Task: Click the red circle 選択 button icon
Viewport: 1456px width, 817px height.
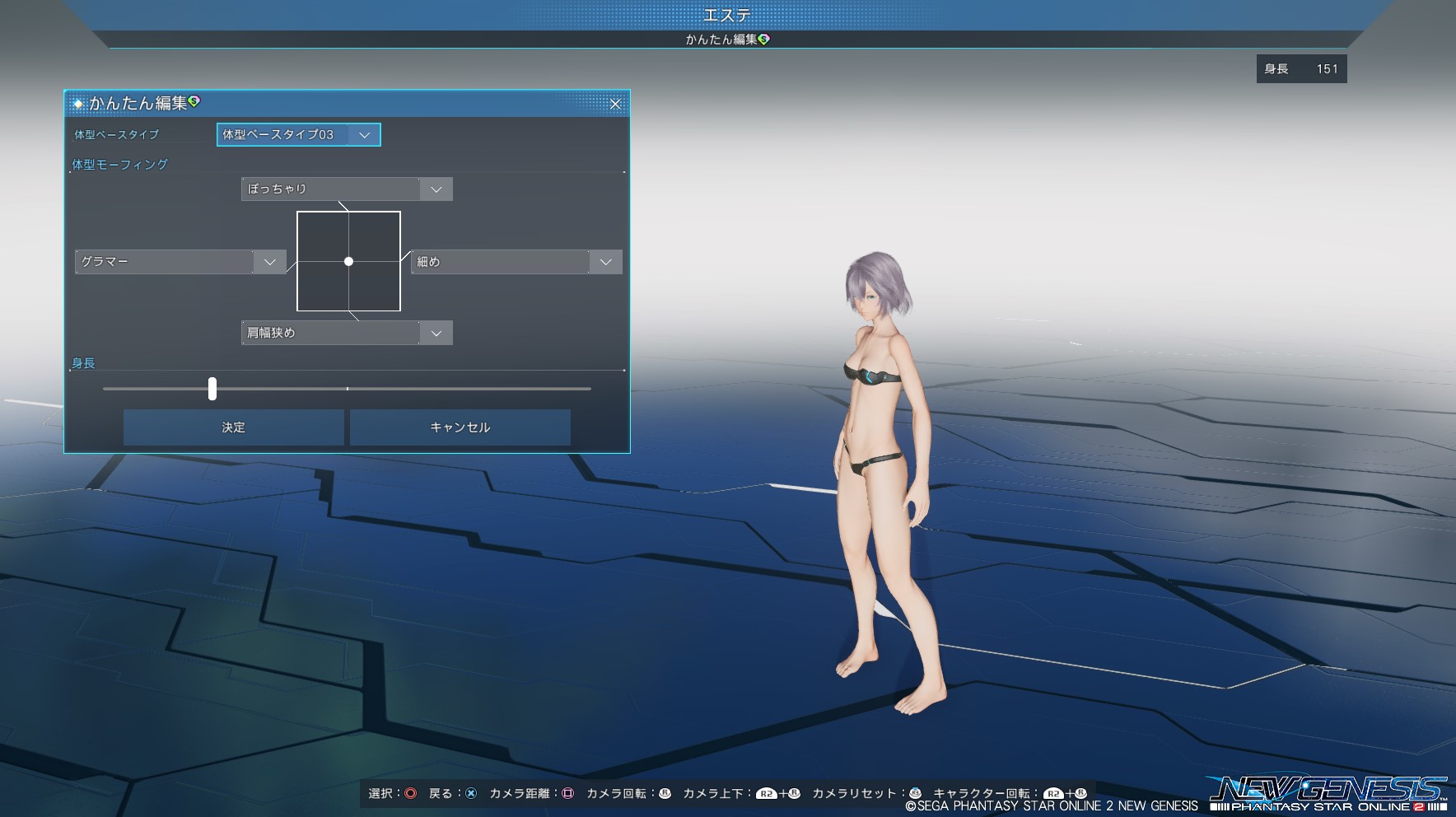Action: pos(410,793)
